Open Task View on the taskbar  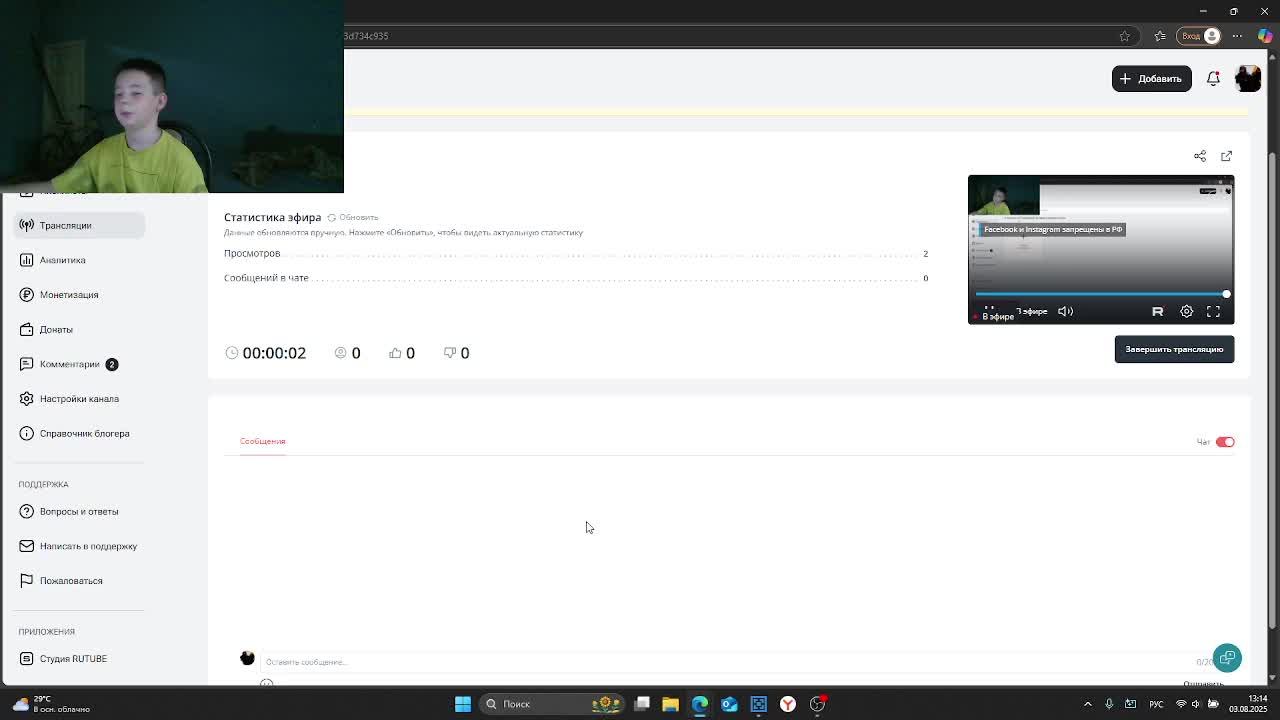pos(642,704)
